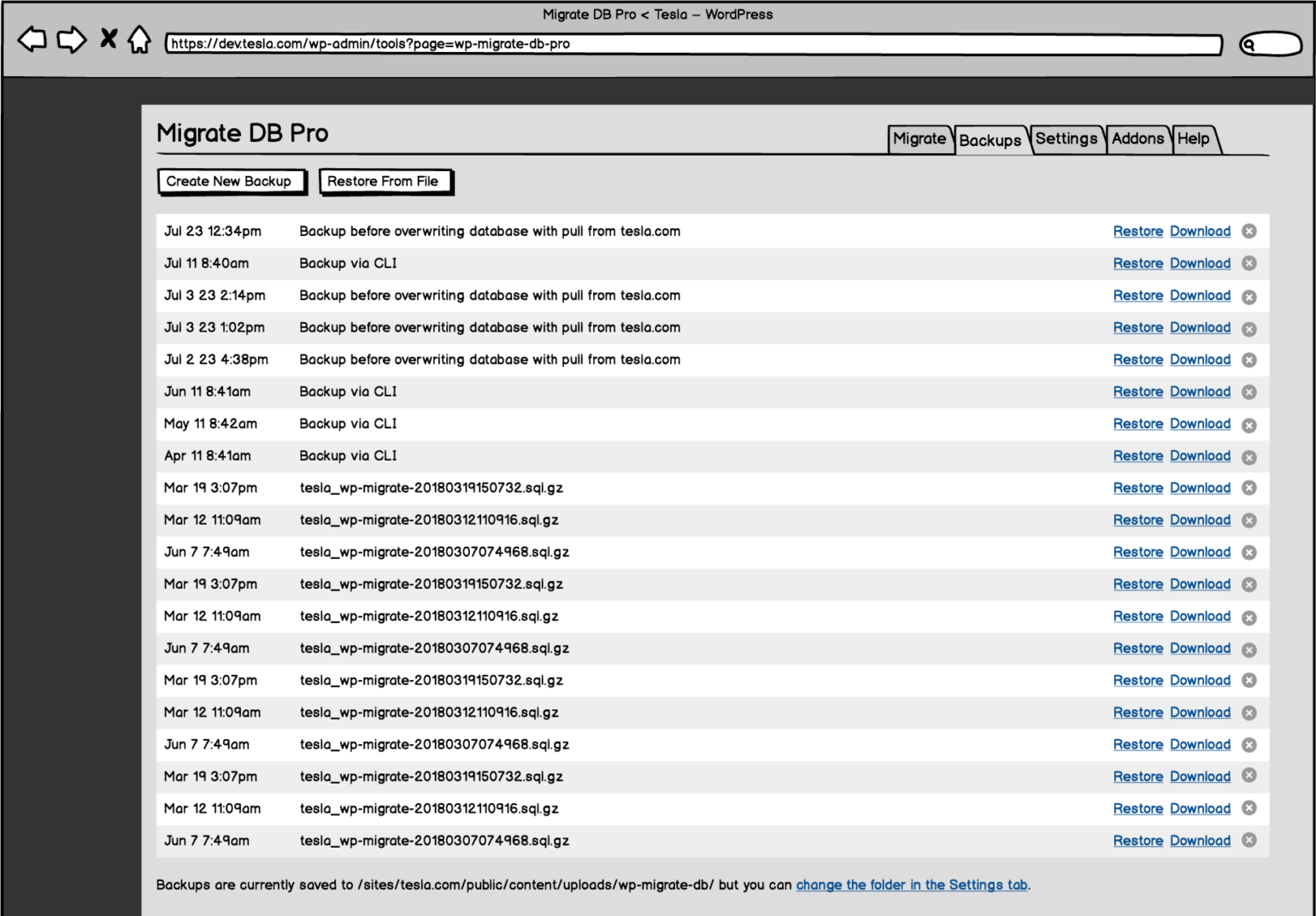The width and height of the screenshot is (1316, 916).
Task: Restore the Apr 11 8:41am backup
Action: point(1137,456)
